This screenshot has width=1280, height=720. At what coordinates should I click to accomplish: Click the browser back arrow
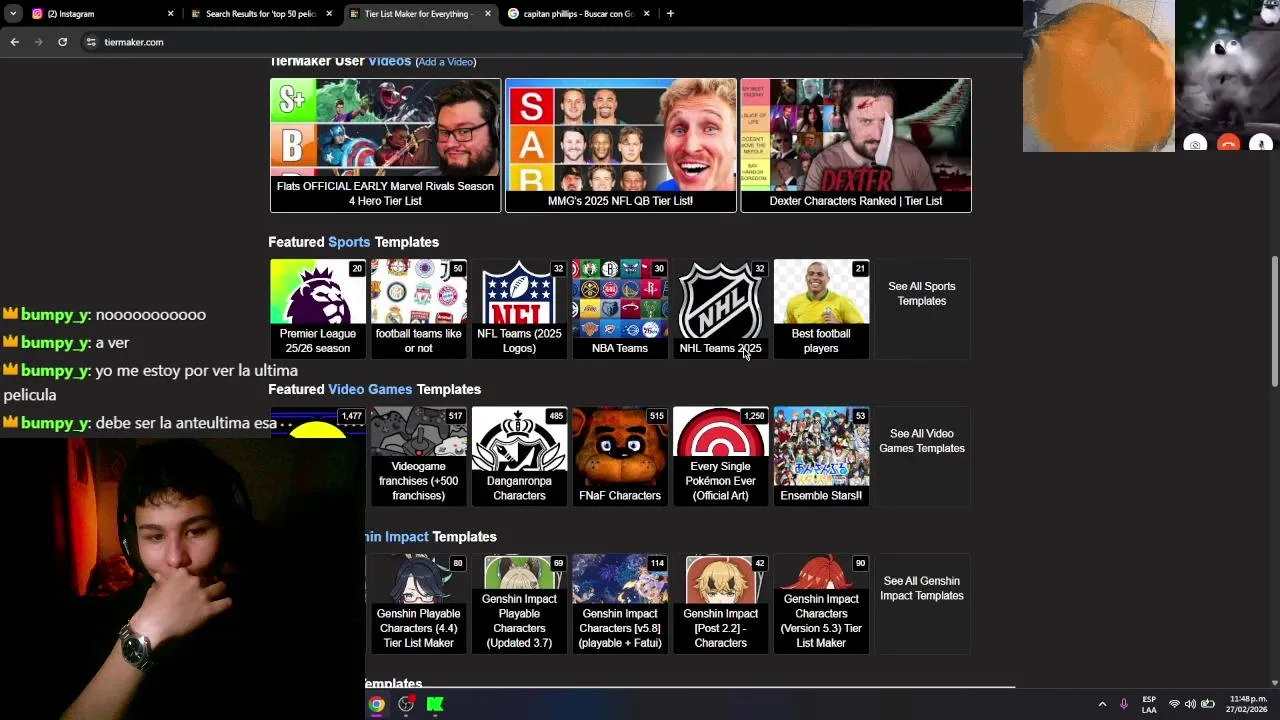15,42
